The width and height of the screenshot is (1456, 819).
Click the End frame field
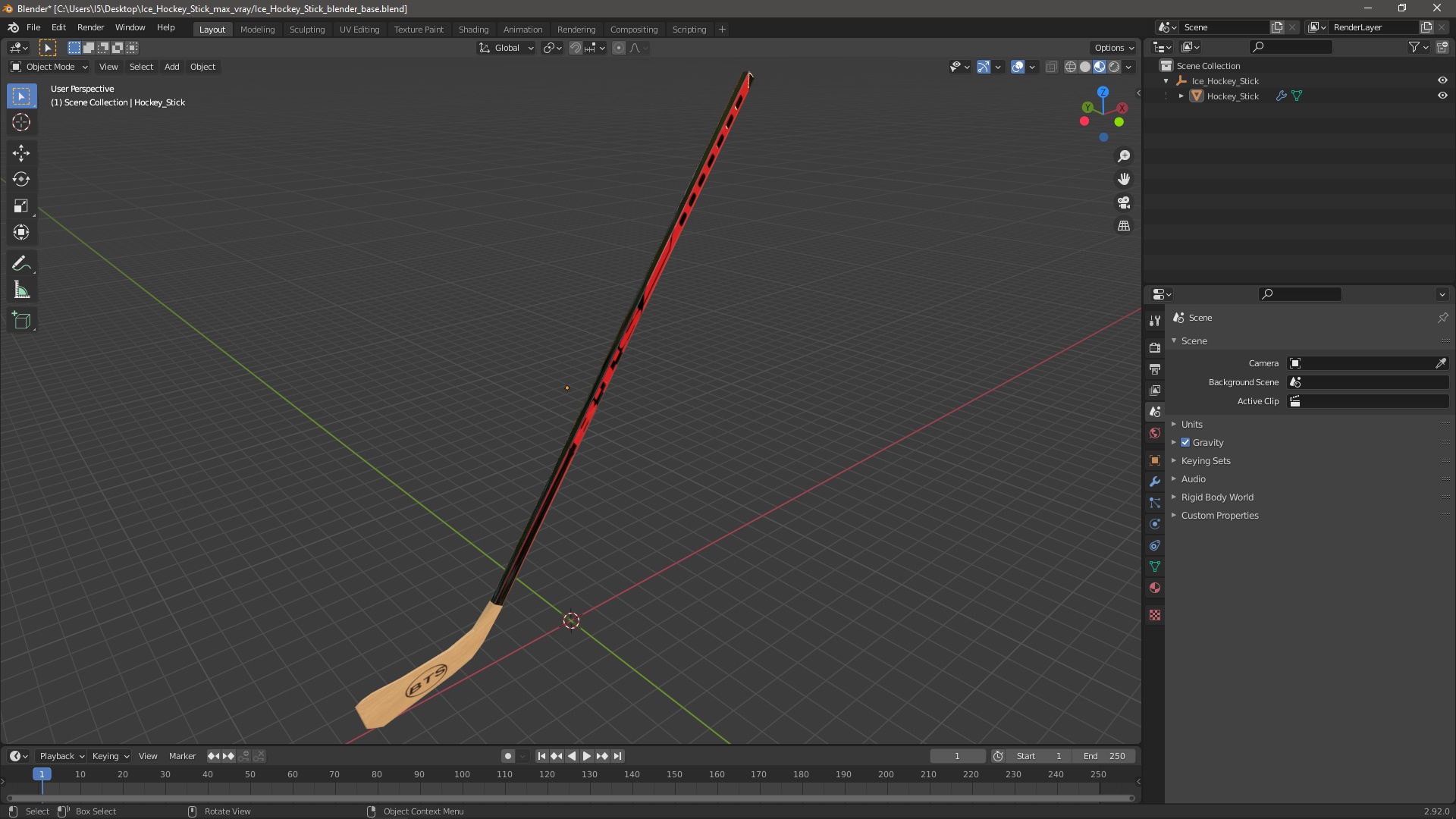[1104, 756]
